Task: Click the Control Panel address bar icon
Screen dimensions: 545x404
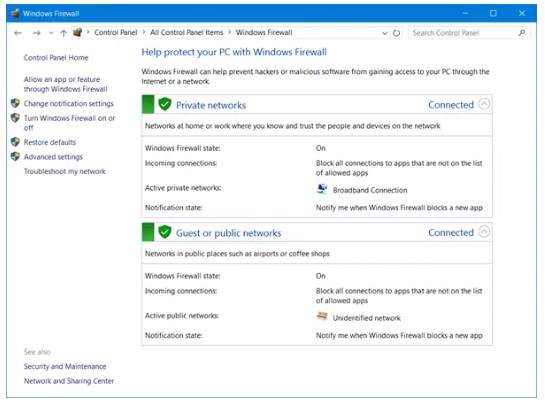Action: (x=77, y=32)
